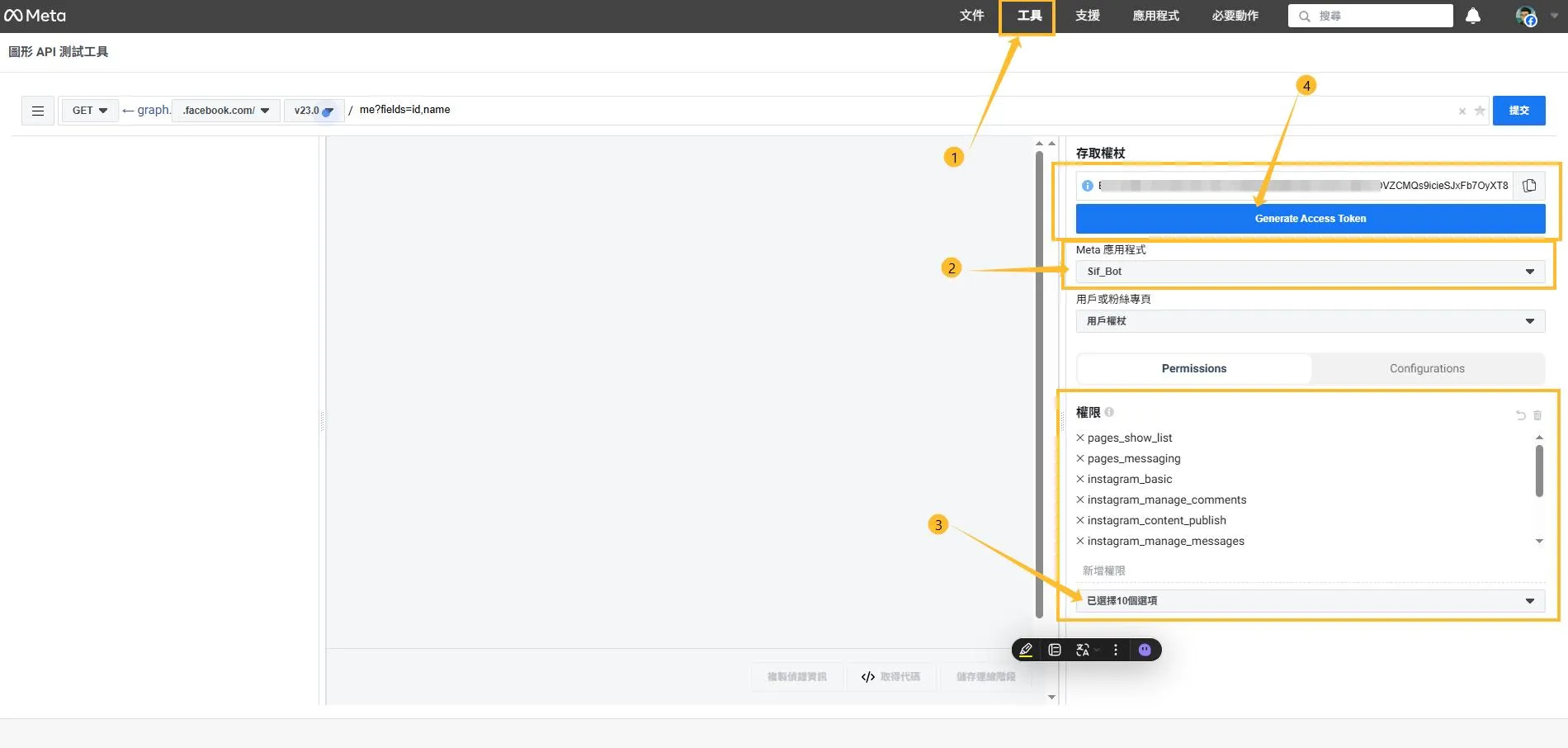1568x748 pixels.
Task: Open the 支援 menu in top bar
Action: tap(1087, 15)
